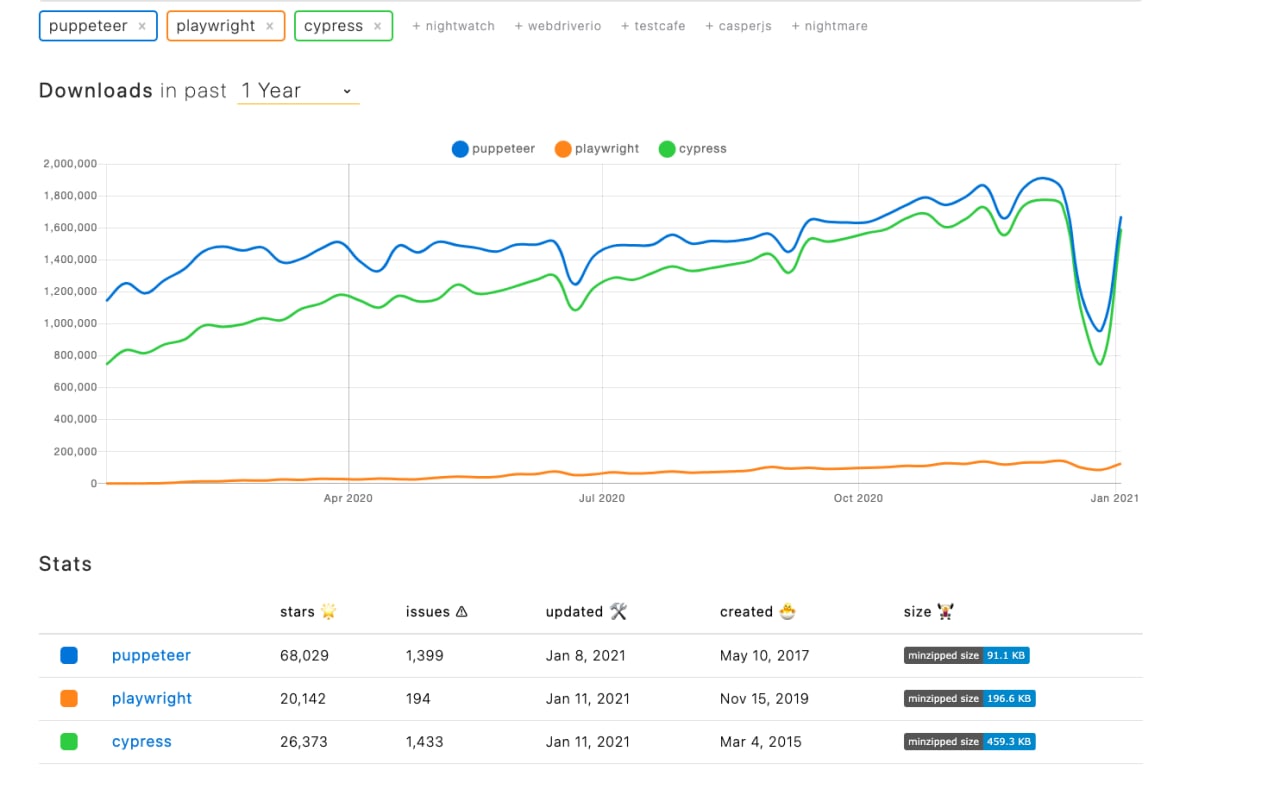1280x789 pixels.
Task: Click puppeteer's blue color swatch in Stats
Action: tap(69, 656)
